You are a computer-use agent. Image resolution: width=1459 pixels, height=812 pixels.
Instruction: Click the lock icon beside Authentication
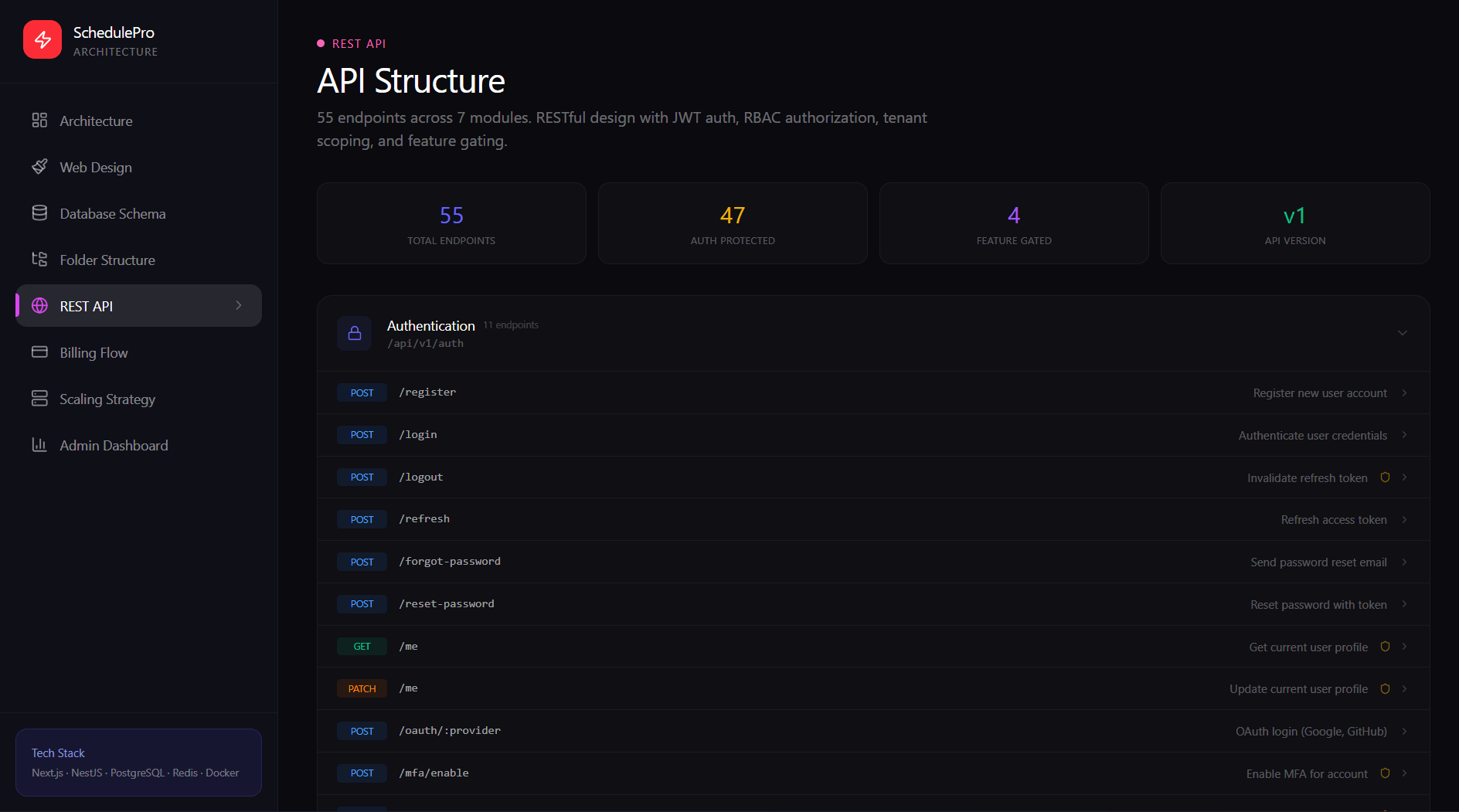click(355, 333)
